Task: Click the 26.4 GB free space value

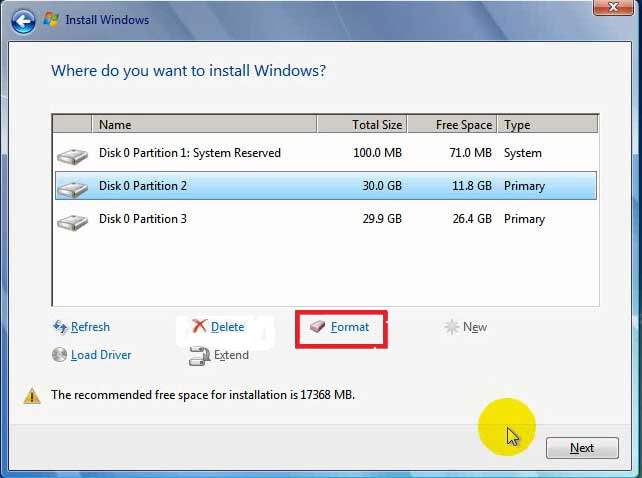Action: (472, 219)
